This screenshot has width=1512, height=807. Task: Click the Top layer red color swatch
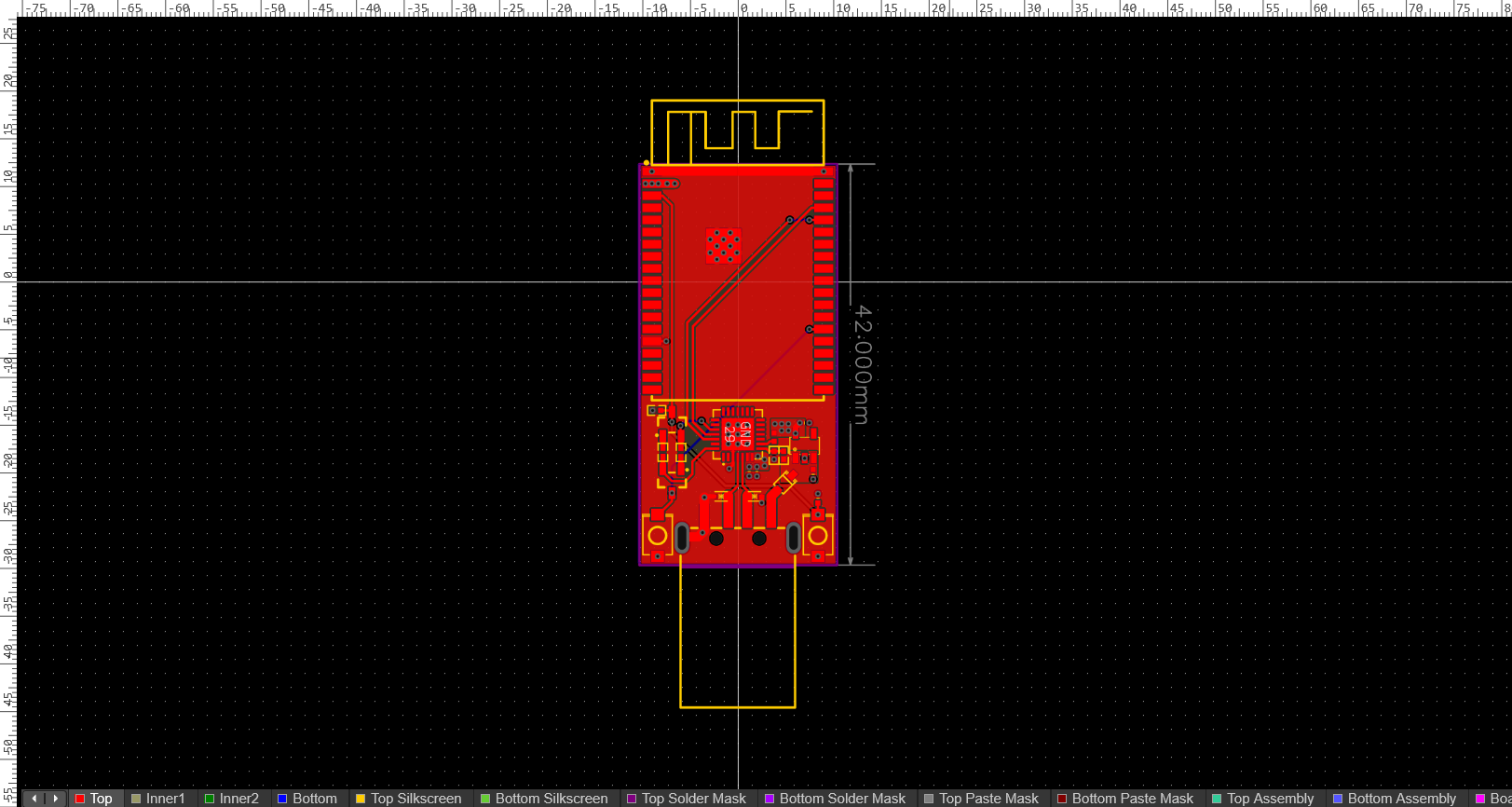[x=80, y=799]
